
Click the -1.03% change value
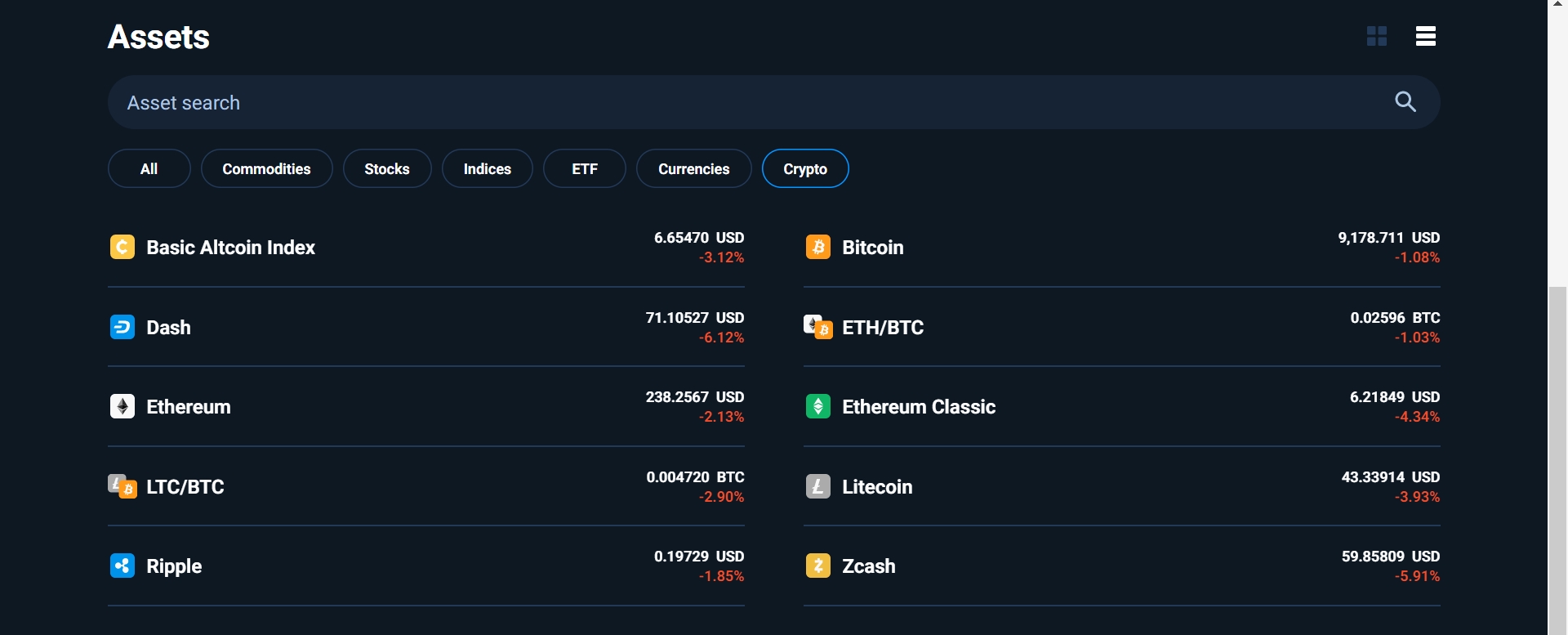[1418, 338]
